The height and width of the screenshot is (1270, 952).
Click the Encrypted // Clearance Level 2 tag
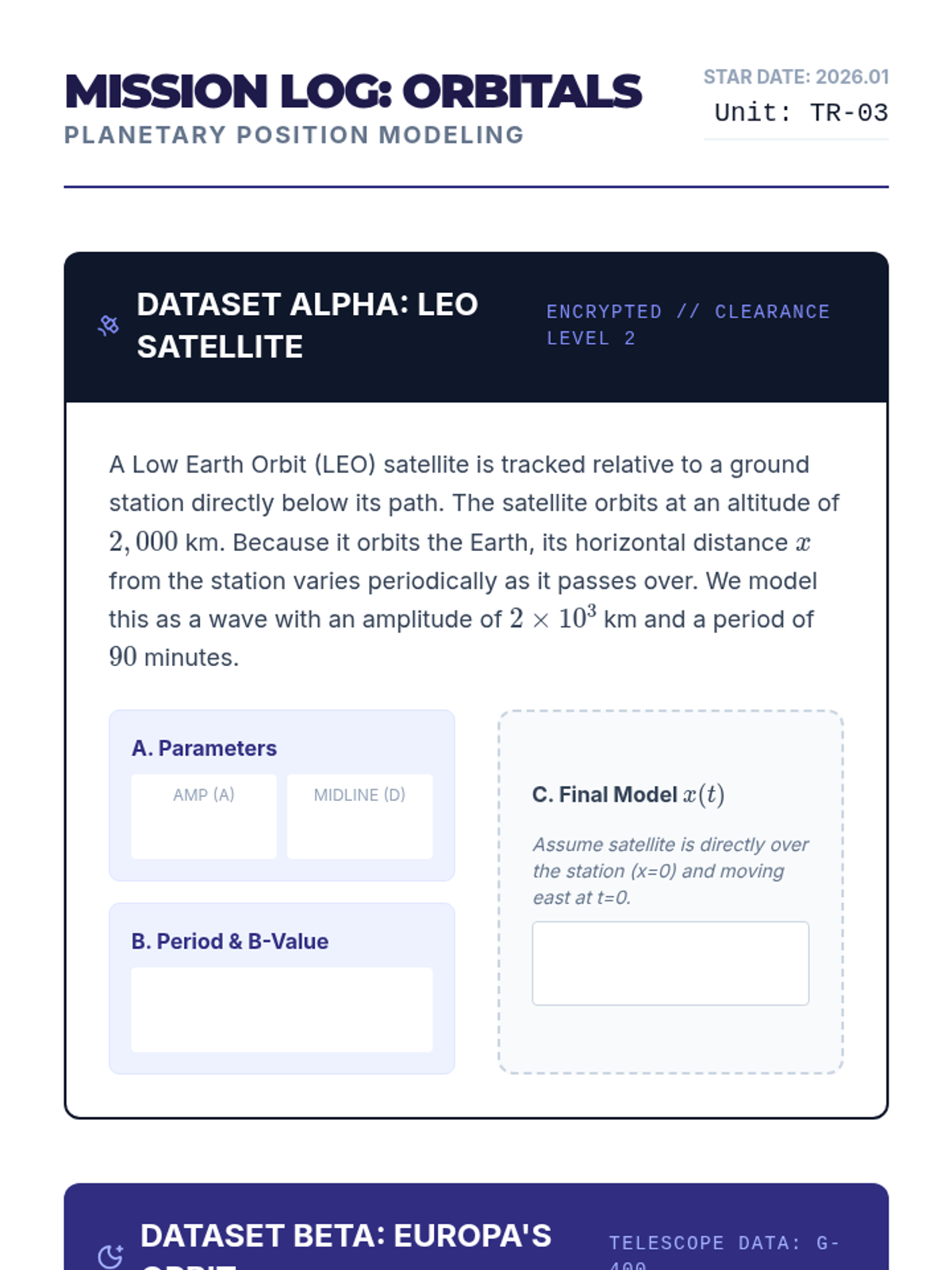[x=687, y=325]
